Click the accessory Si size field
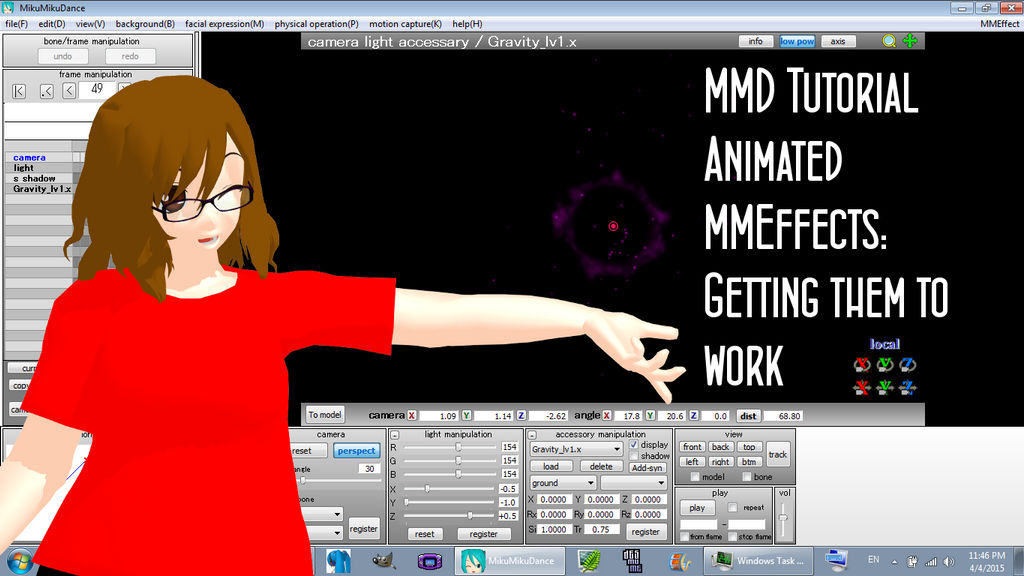1024x576 pixels. coord(554,530)
